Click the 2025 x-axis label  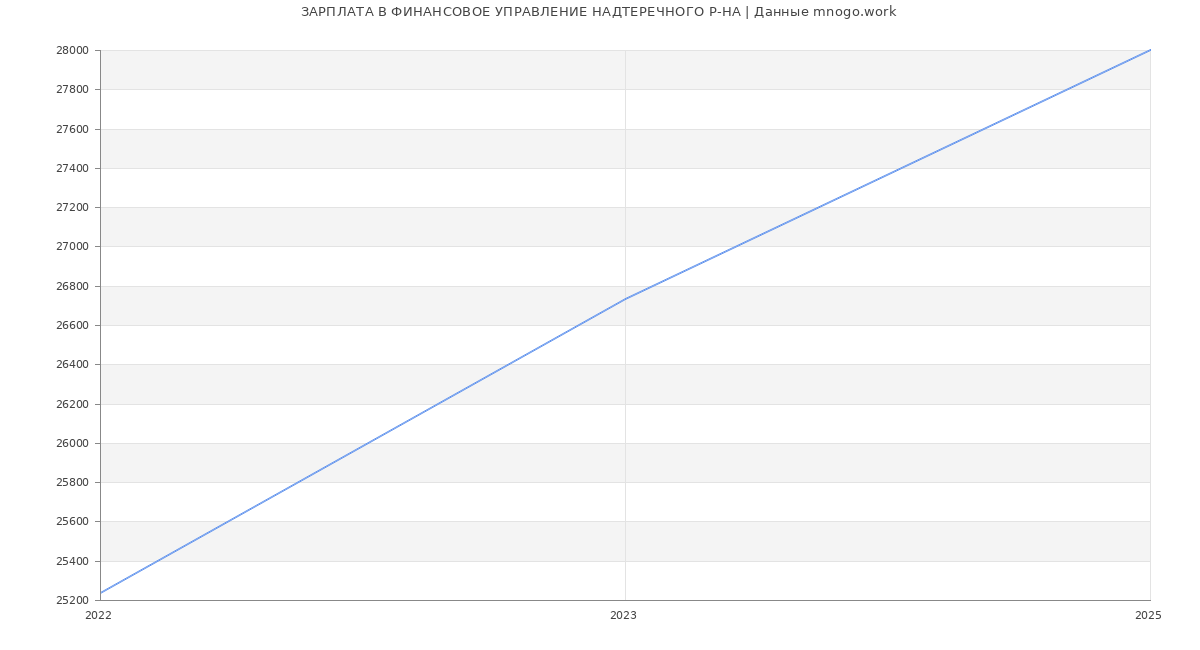click(x=1148, y=615)
